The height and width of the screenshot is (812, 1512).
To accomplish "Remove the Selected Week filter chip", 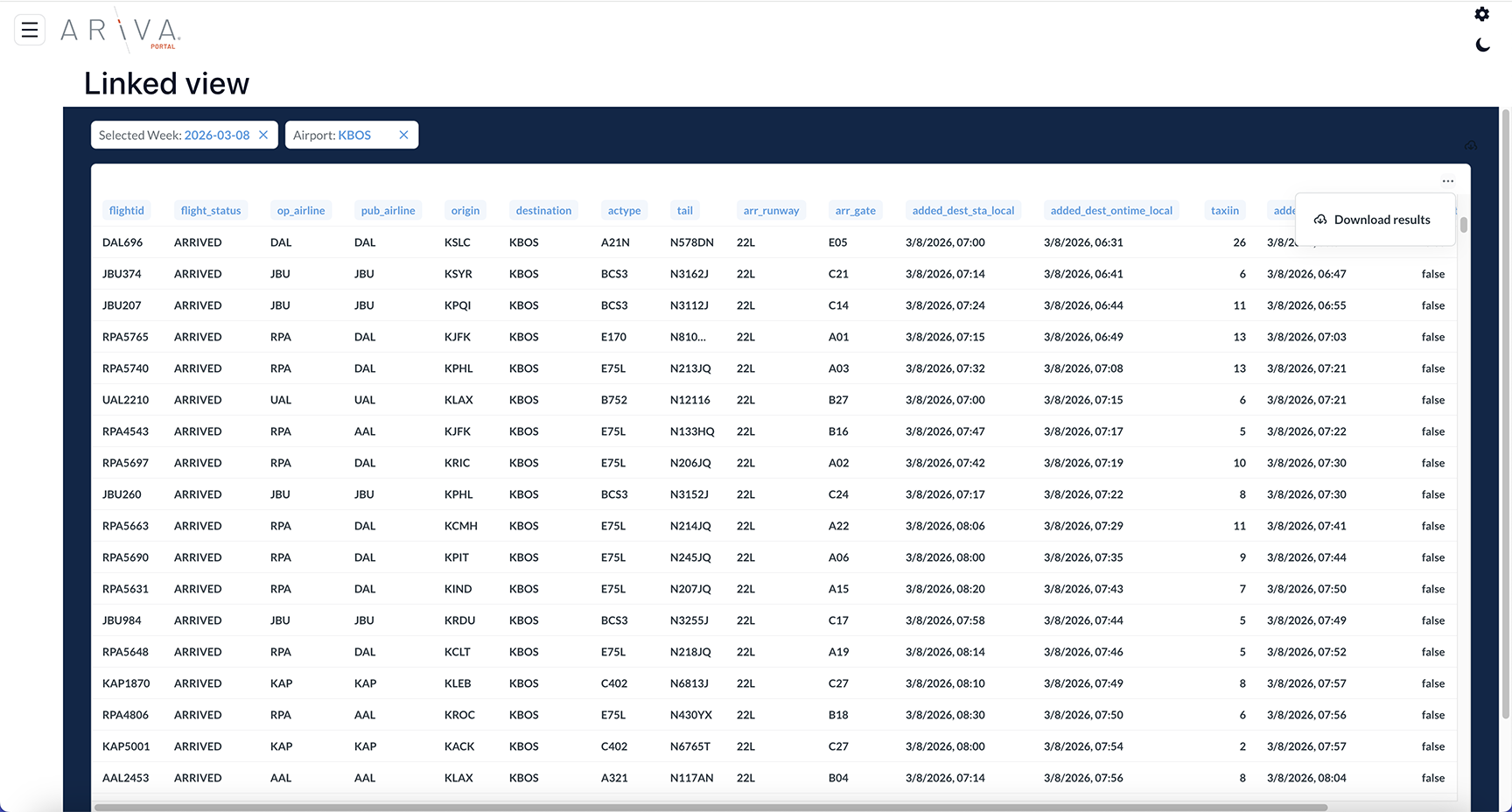I will click(x=263, y=135).
